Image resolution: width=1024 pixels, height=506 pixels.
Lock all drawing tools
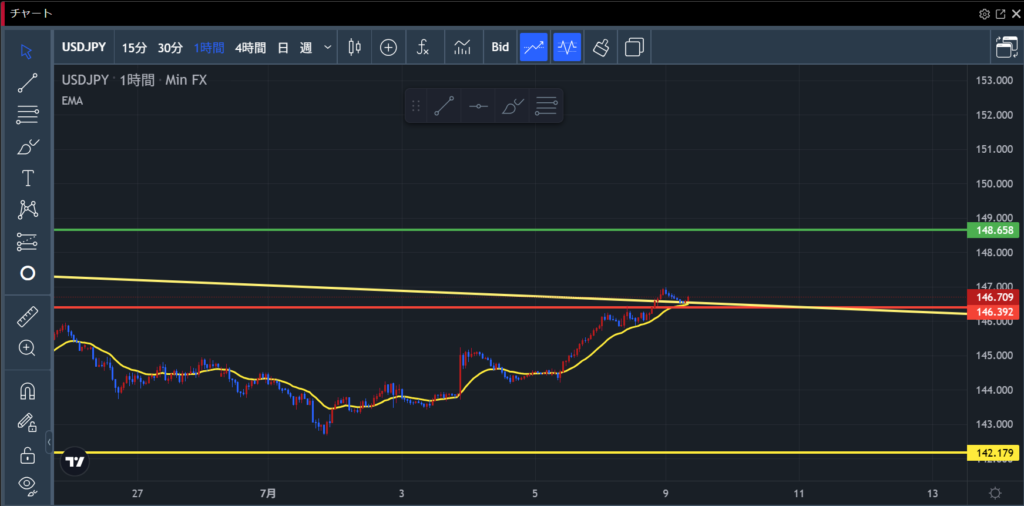tap(27, 454)
